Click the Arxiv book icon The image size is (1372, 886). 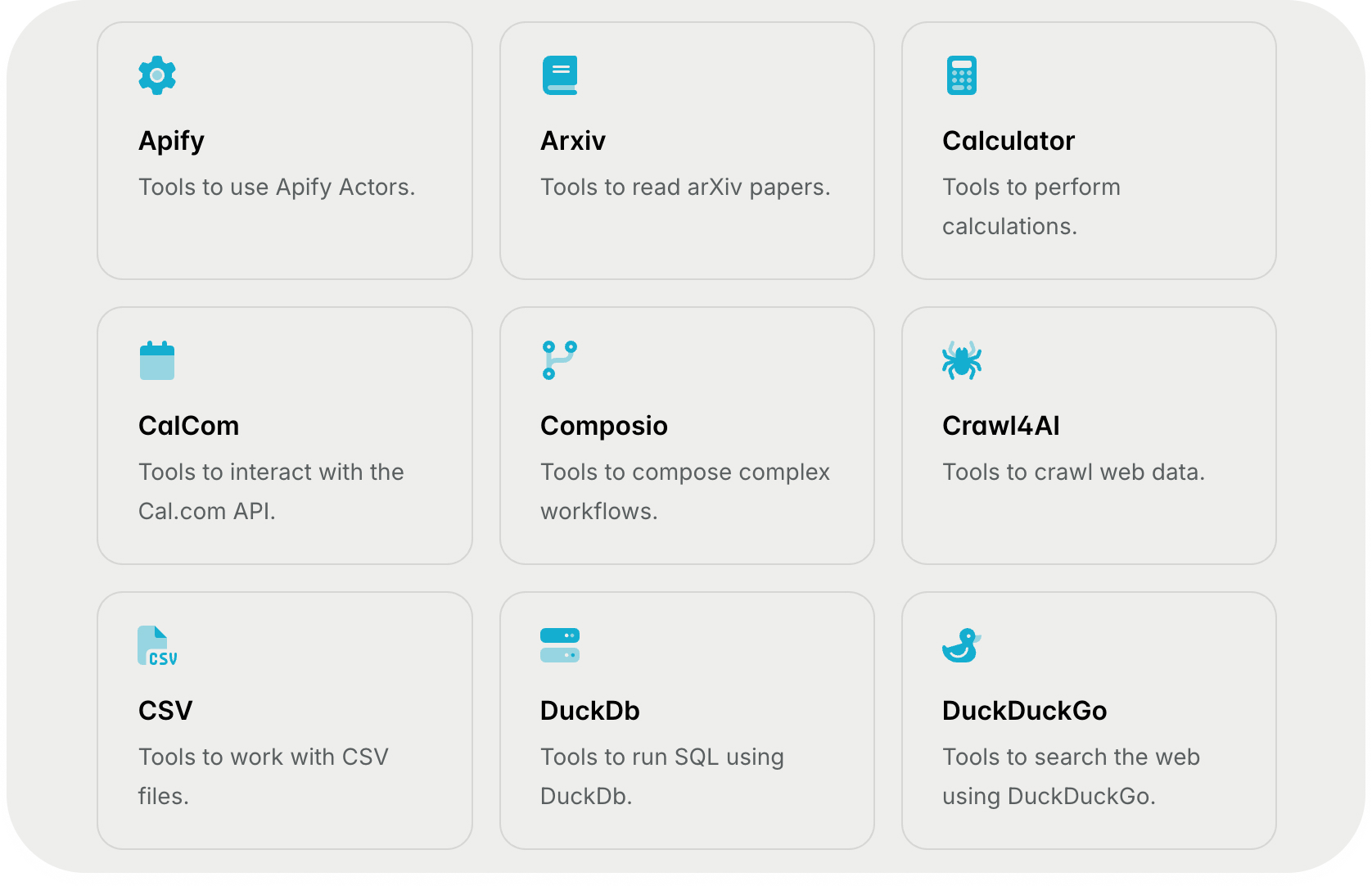pos(560,75)
